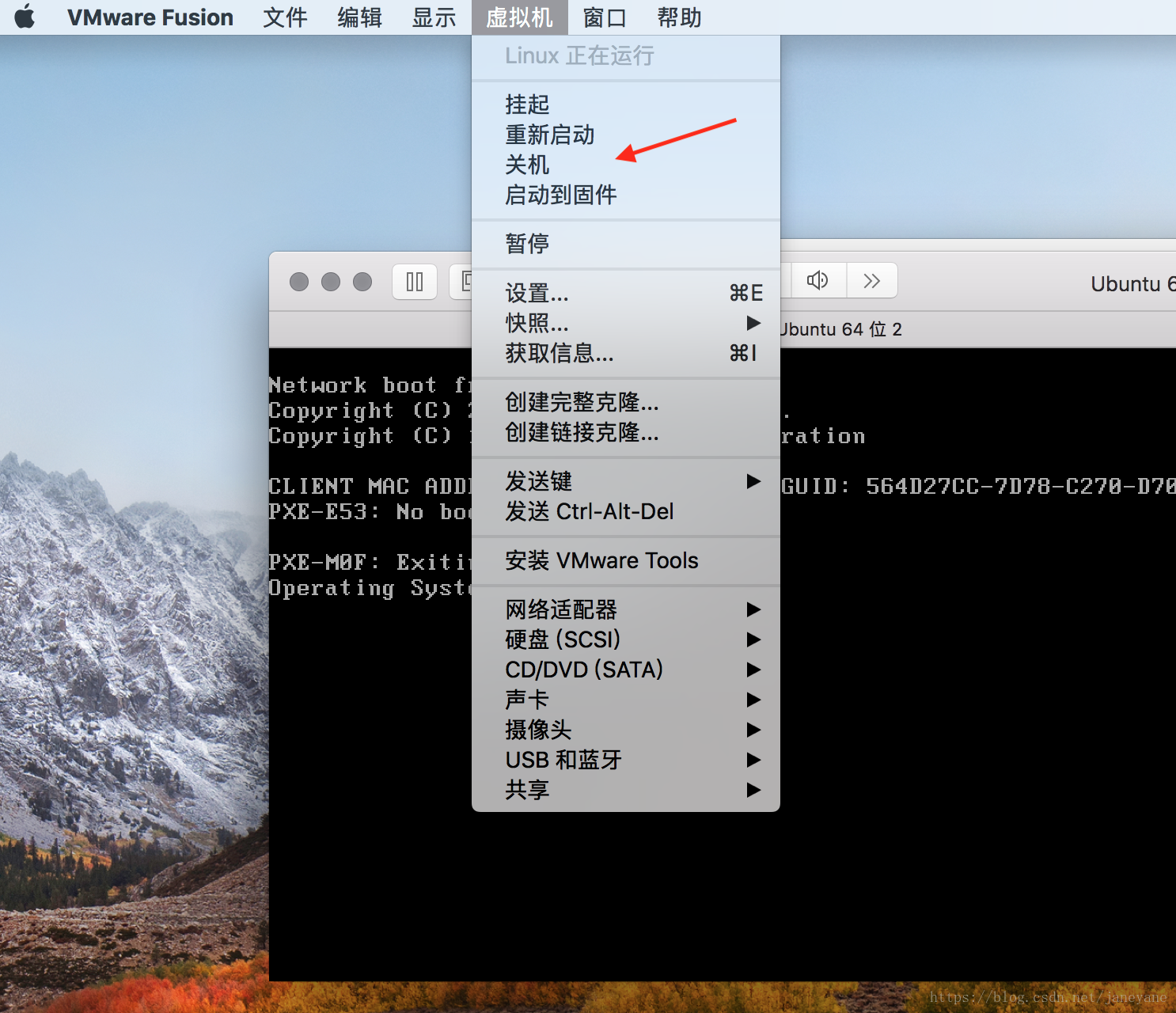This screenshot has height=1013, width=1176.
Task: Select 创建完整克隆...
Action: 625,402
